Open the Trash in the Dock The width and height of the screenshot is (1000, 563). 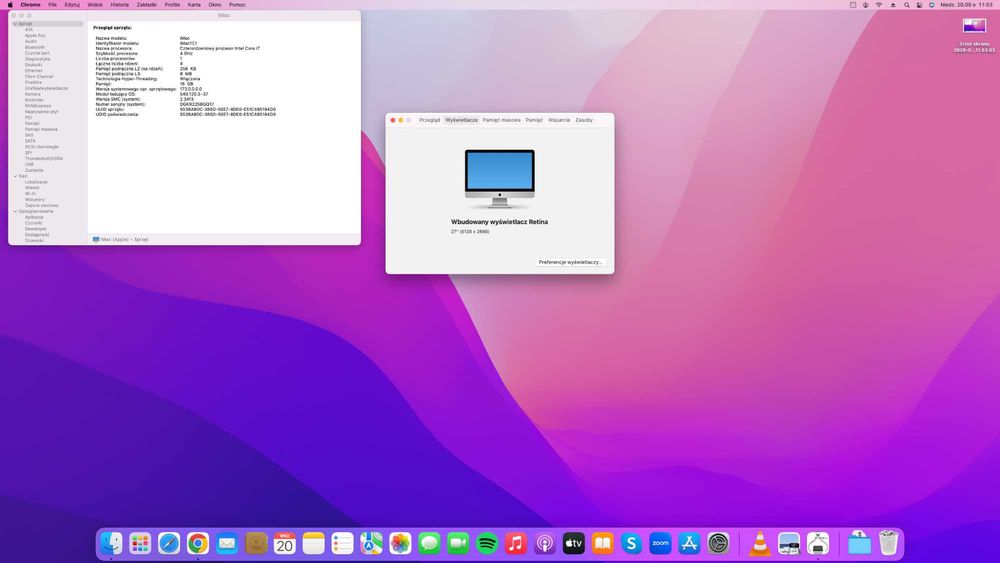pyautogui.click(x=888, y=543)
